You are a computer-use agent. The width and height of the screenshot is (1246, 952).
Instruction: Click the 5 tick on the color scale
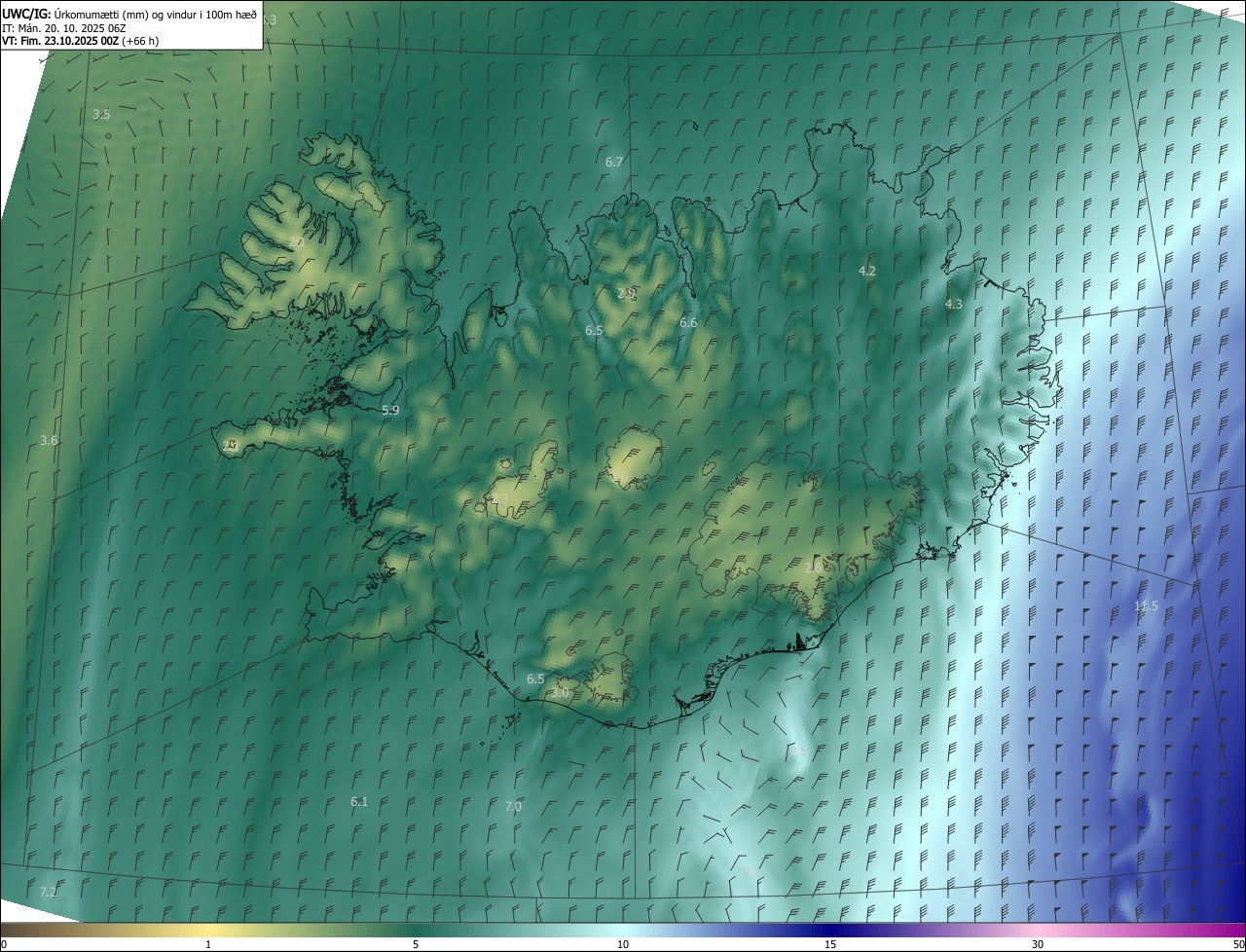click(x=416, y=944)
